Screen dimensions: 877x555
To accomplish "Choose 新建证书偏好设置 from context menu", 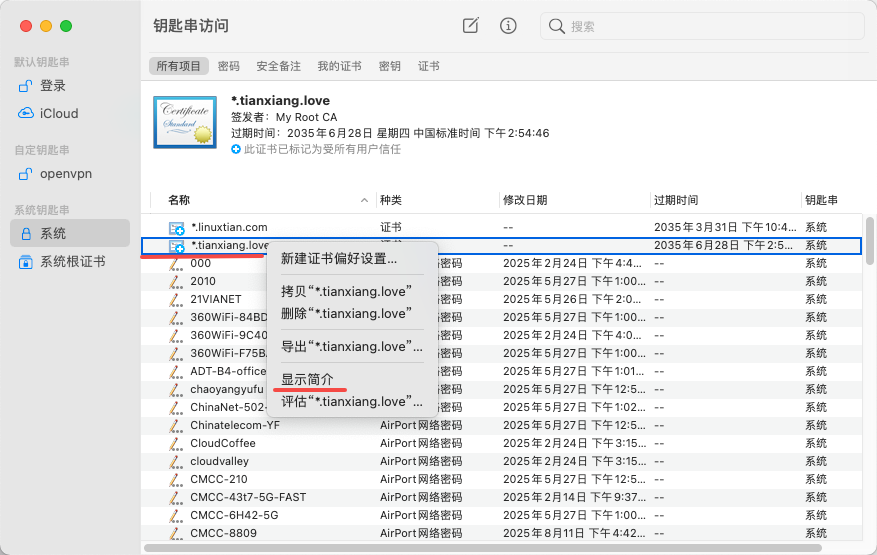I will [339, 259].
